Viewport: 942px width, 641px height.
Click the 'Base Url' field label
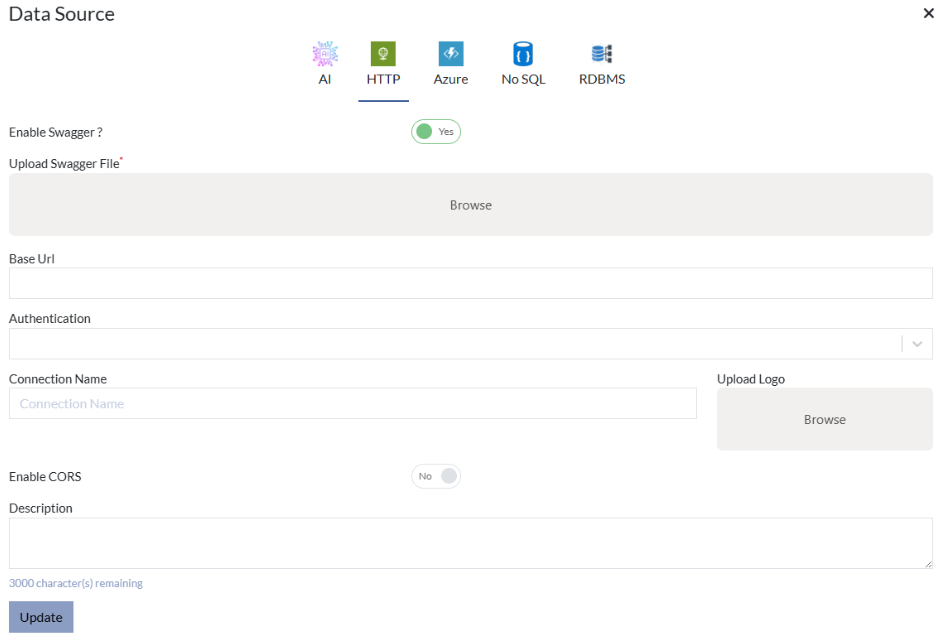pos(32,259)
